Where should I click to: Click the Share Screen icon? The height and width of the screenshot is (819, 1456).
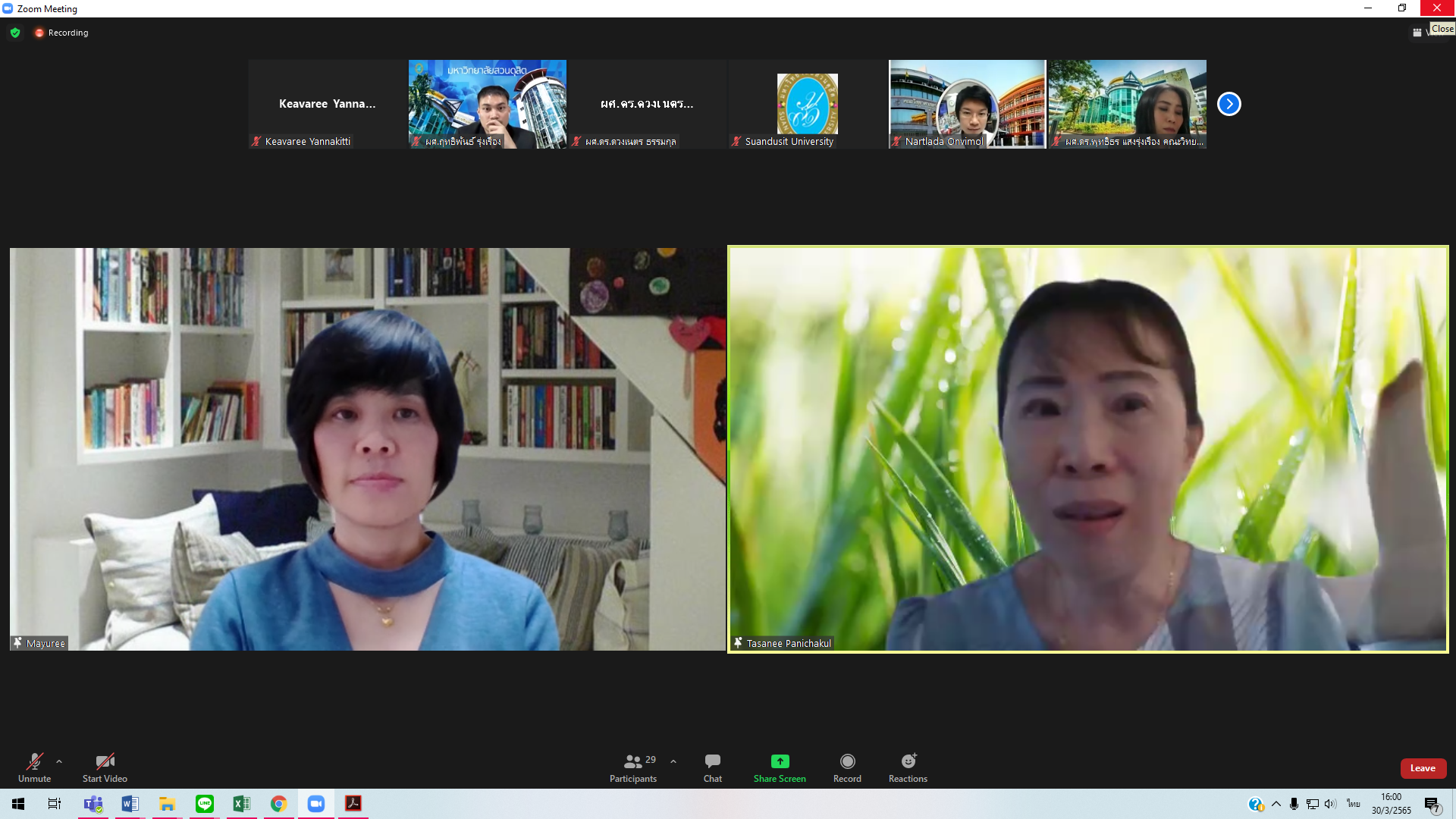[x=780, y=761]
